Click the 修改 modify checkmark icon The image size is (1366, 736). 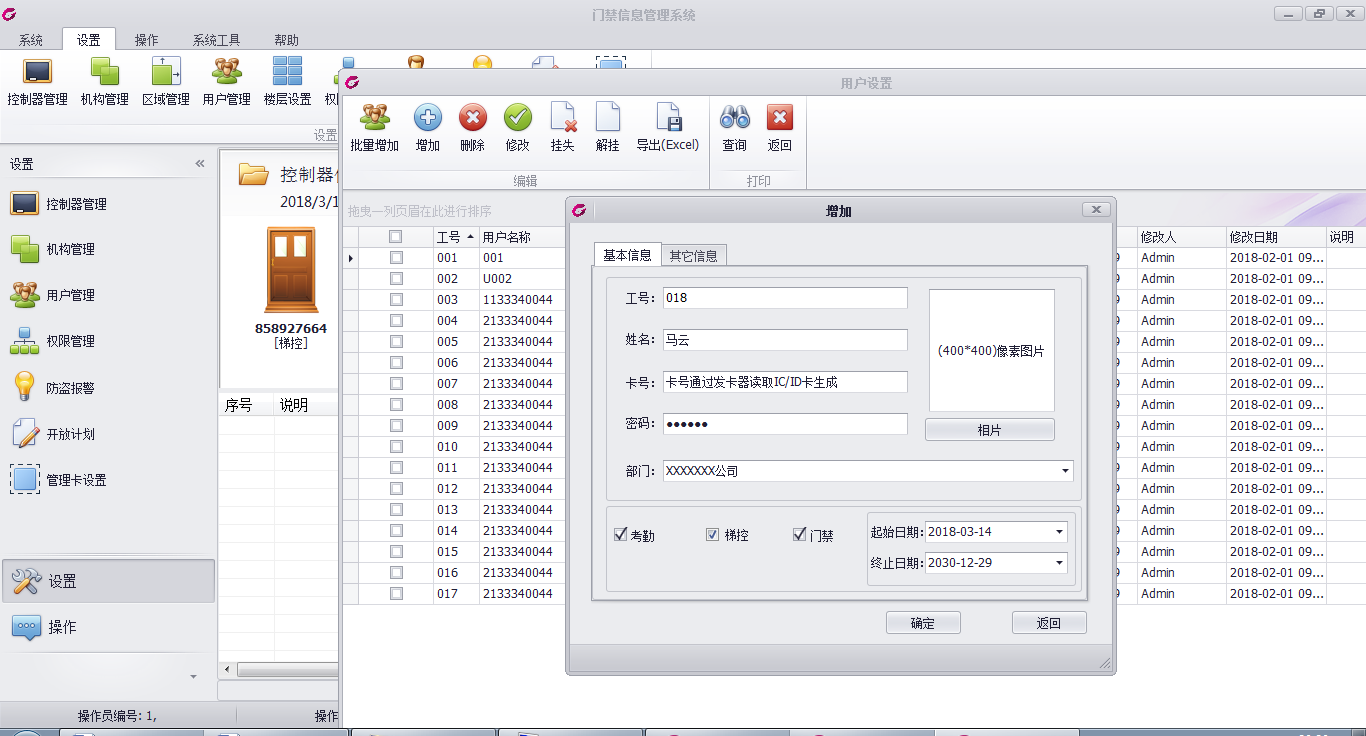coord(517,119)
